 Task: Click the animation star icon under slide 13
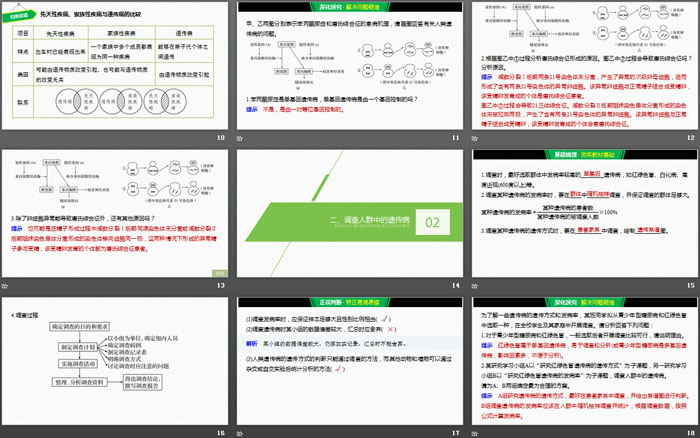pyautogui.click(x=5, y=286)
